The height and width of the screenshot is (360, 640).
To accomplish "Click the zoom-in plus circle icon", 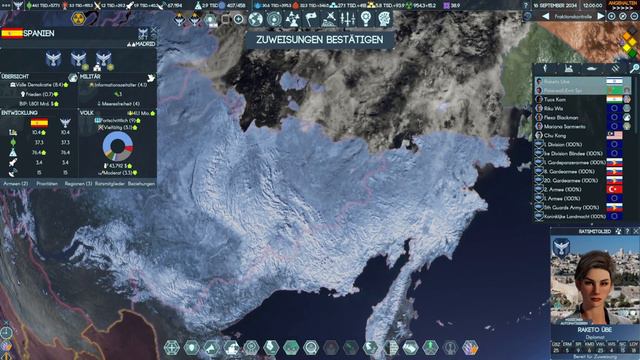I will point(611,16).
